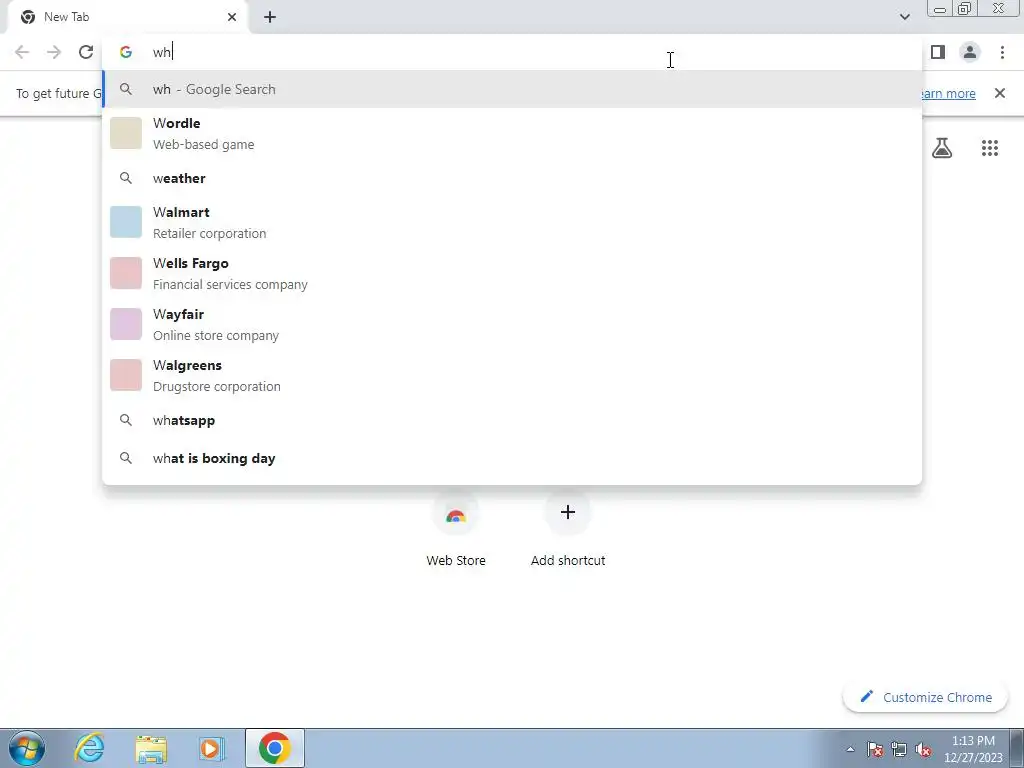Image resolution: width=1024 pixels, height=768 pixels.
Task: Open the tab search dropdown arrow
Action: click(904, 17)
